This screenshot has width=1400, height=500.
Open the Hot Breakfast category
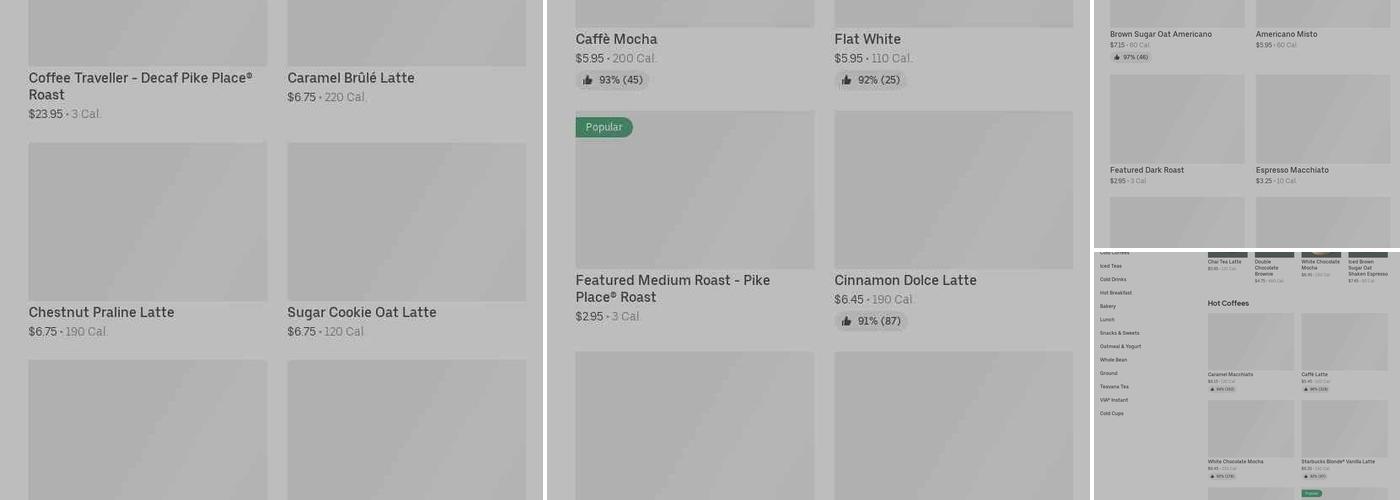coord(1116,293)
